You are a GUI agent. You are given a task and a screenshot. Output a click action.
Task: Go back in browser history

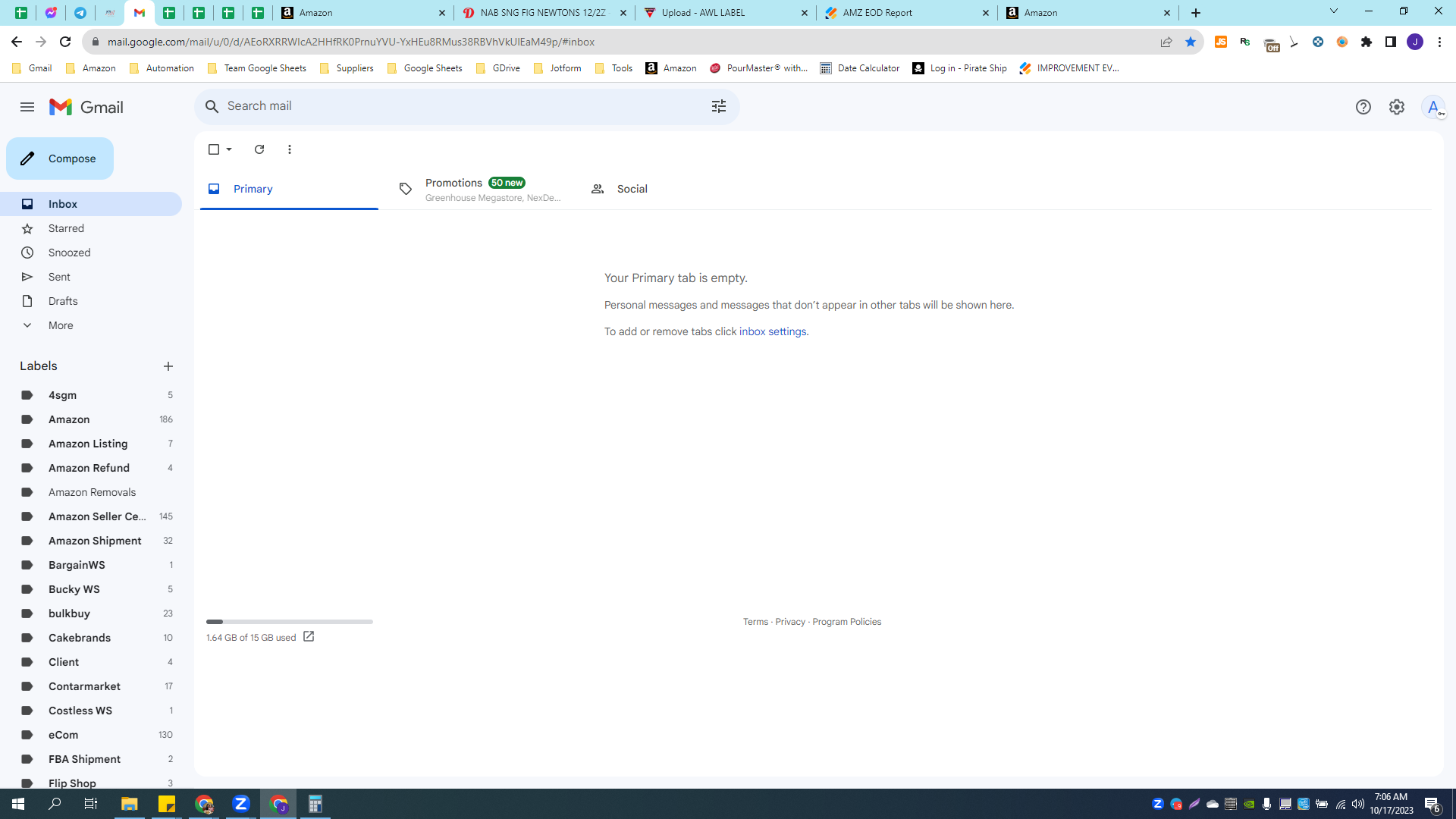coord(17,42)
